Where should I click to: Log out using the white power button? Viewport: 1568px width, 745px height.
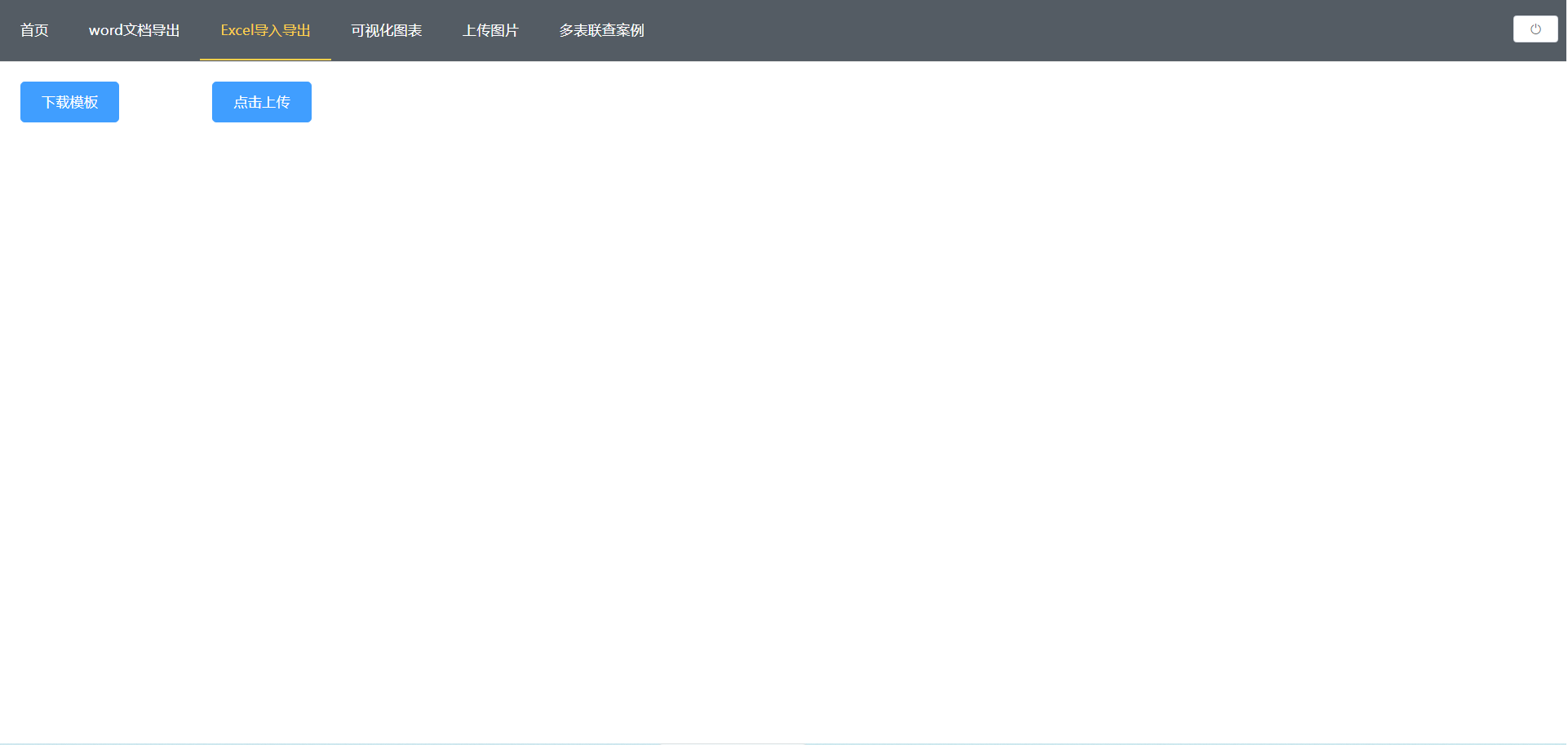(x=1535, y=29)
